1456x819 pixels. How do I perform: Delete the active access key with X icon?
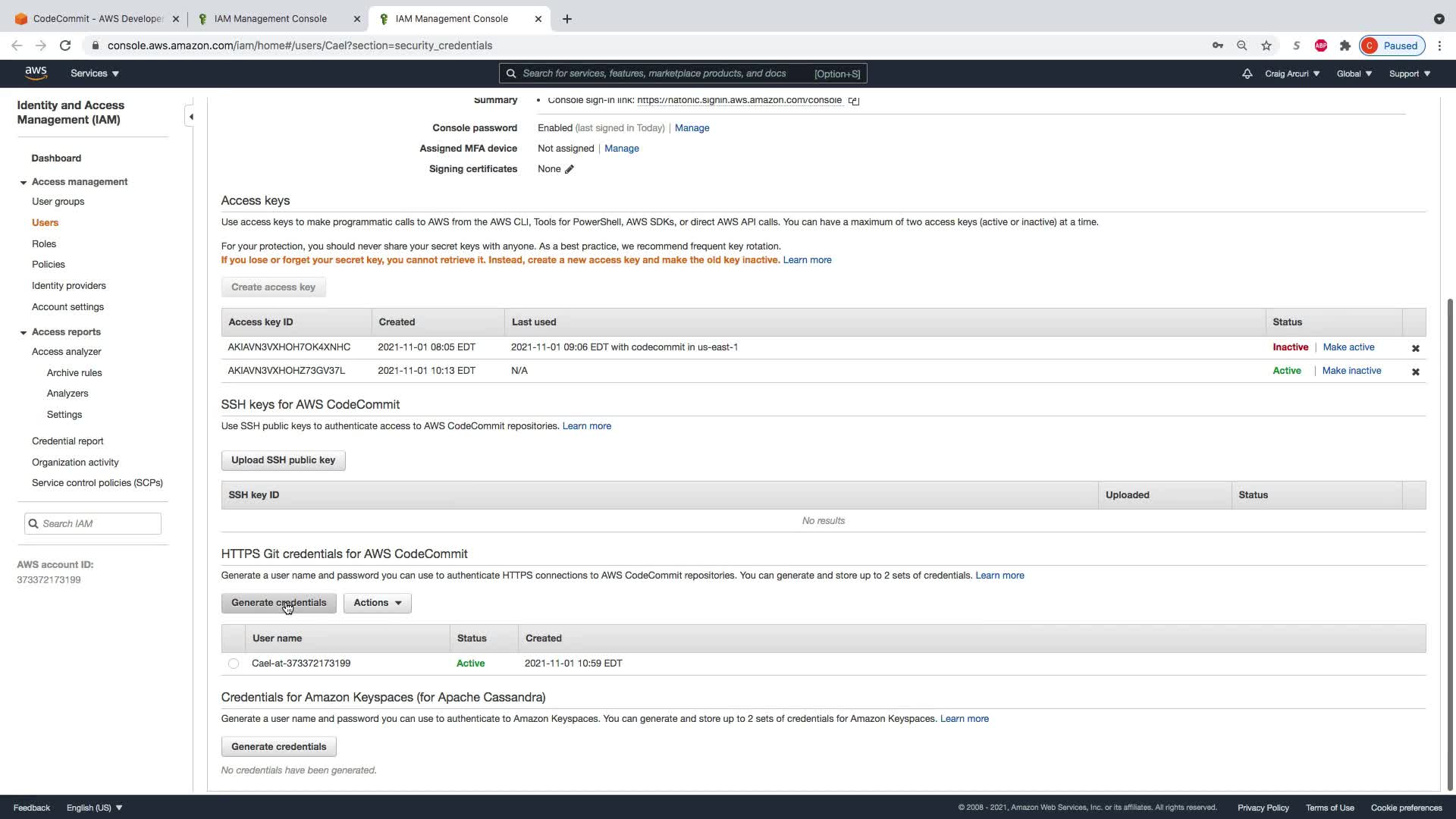tap(1415, 372)
